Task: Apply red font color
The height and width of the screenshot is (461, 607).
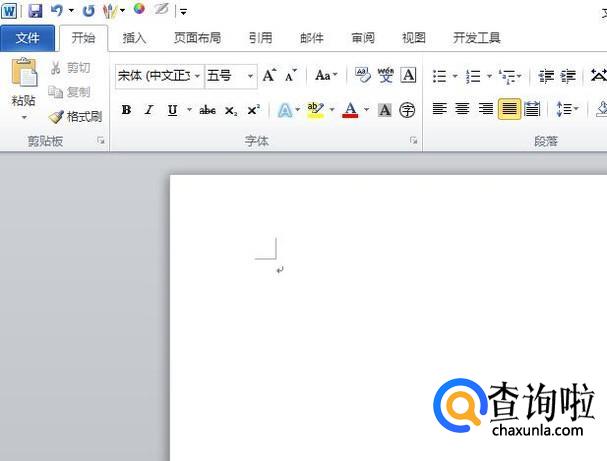Action: tap(350, 110)
